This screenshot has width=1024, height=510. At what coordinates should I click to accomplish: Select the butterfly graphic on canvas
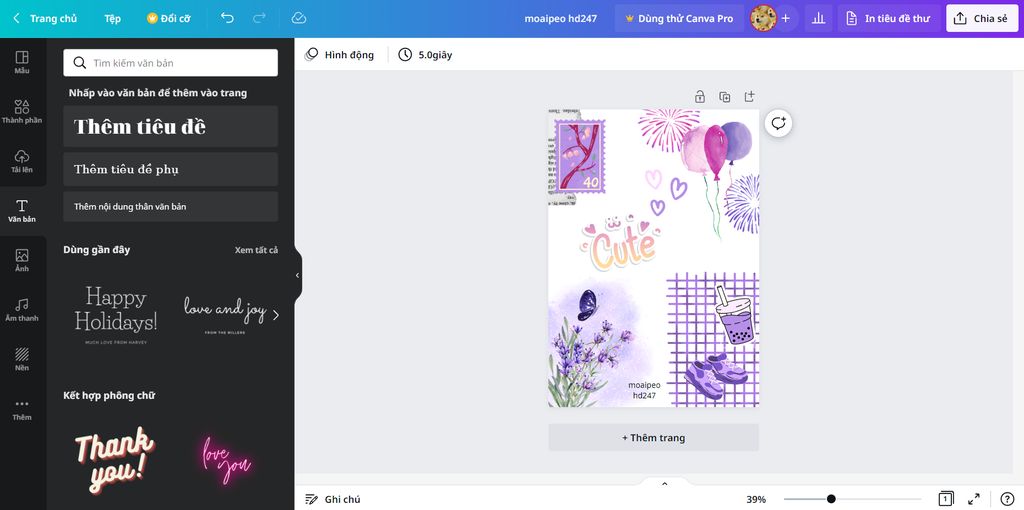tap(587, 305)
